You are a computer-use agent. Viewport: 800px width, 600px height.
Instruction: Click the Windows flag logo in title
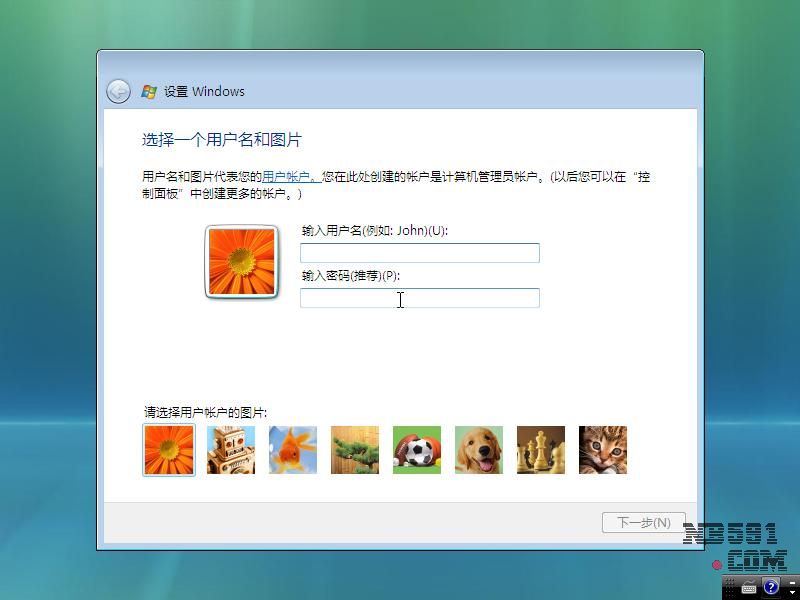(149, 92)
